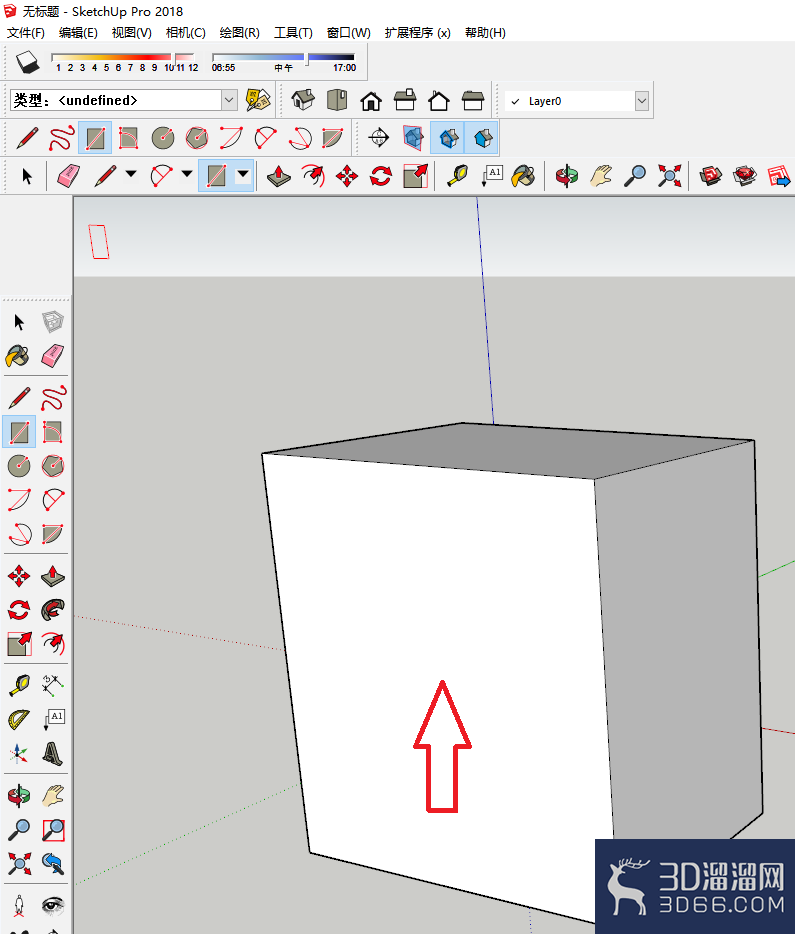Select the Section Plane tool
This screenshot has width=795, height=934.
[379, 138]
